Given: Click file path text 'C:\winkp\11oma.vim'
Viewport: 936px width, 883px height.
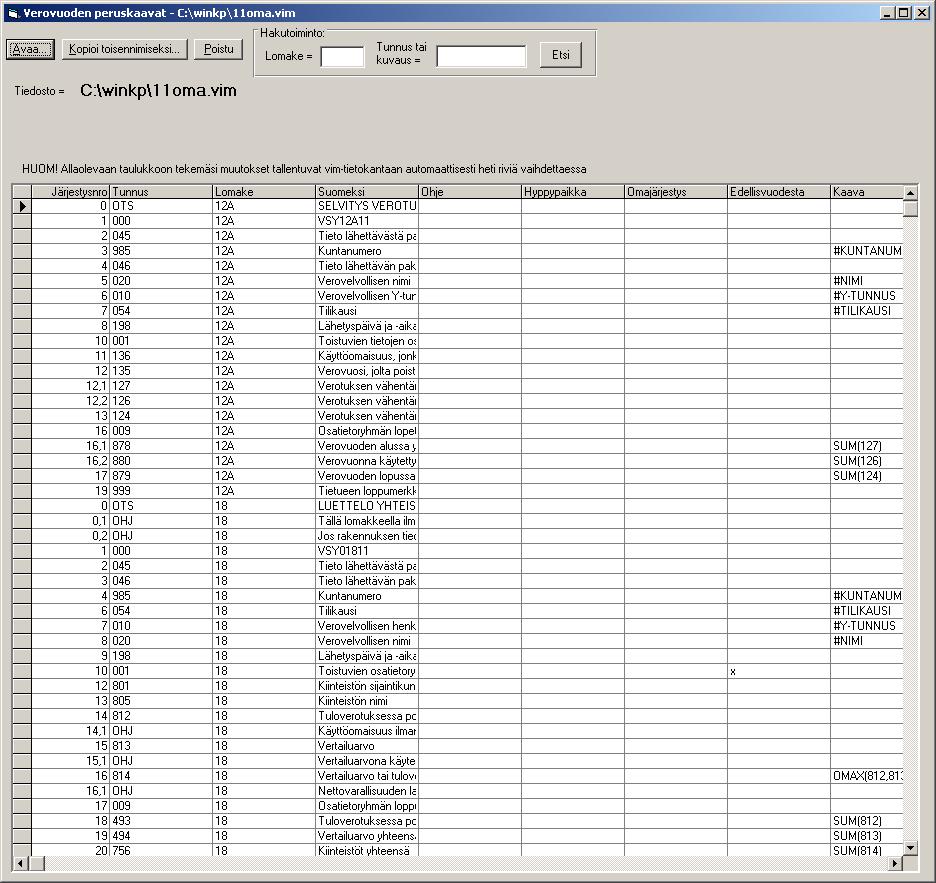Looking at the screenshot, I should [x=158, y=90].
